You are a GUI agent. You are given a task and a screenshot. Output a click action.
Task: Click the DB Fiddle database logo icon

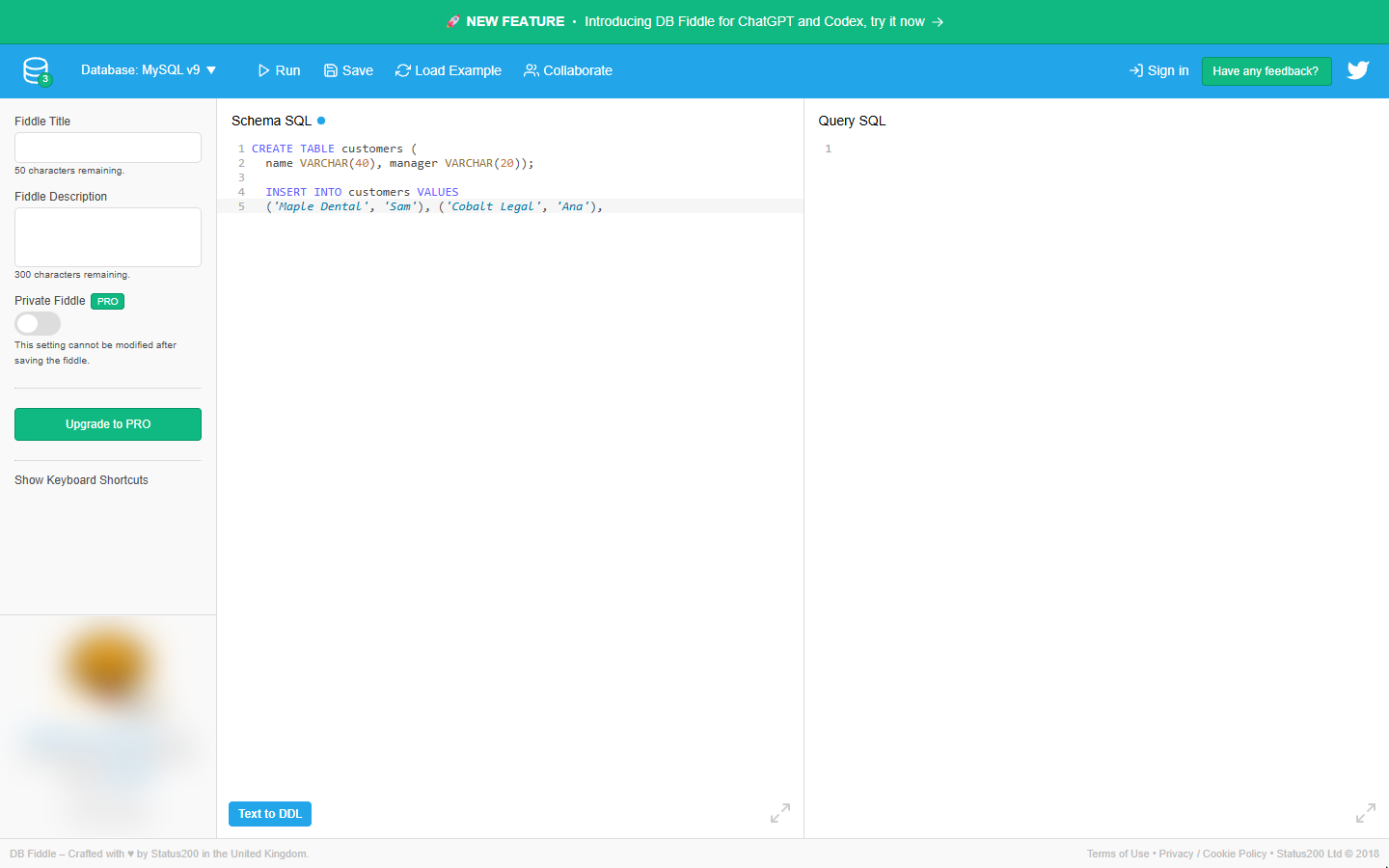coord(37,71)
